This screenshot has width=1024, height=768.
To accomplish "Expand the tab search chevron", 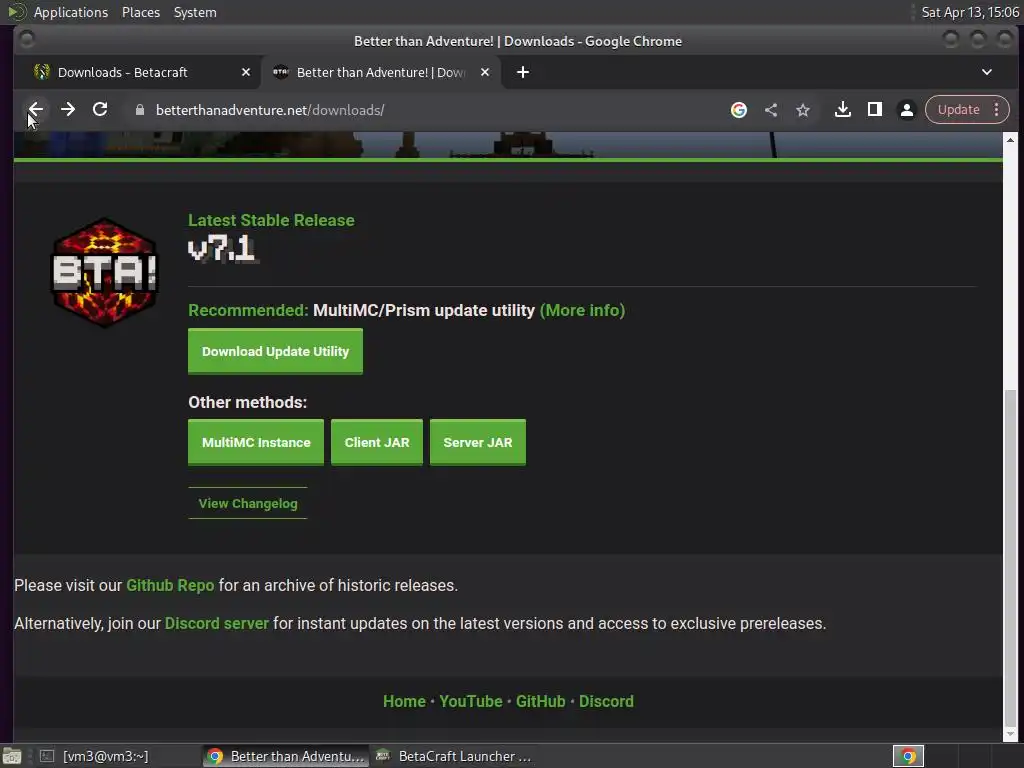I will point(987,72).
